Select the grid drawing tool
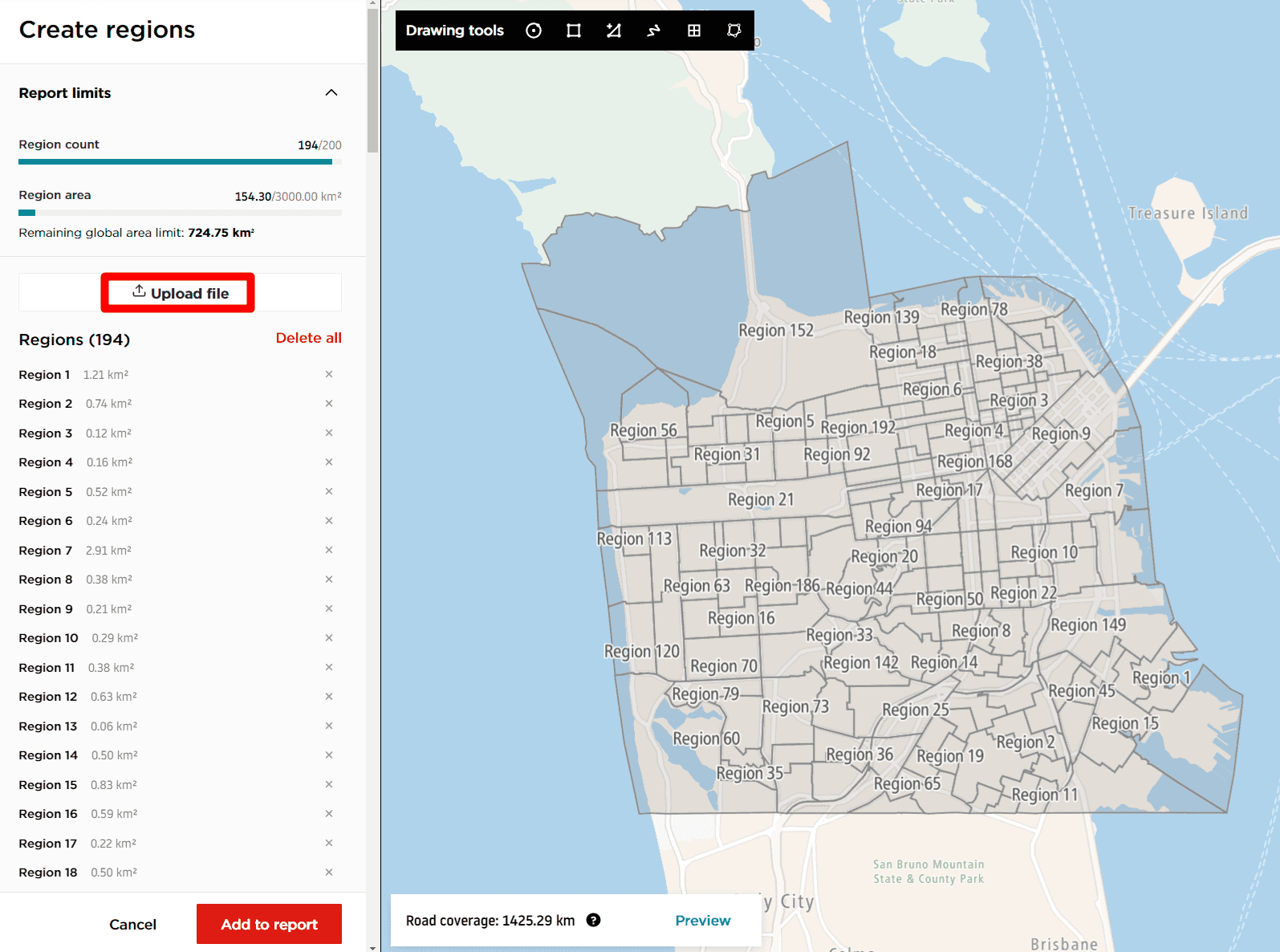Viewport: 1280px width, 952px height. point(694,31)
